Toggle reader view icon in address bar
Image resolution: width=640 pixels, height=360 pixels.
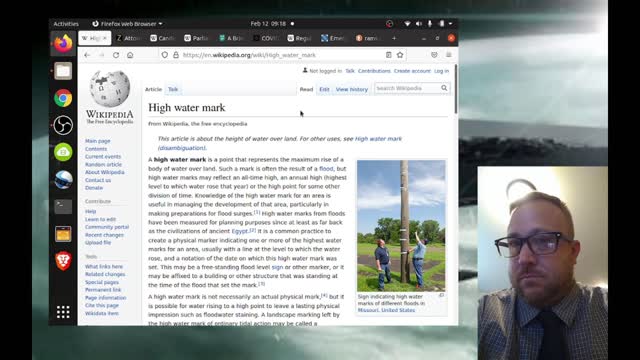point(389,55)
